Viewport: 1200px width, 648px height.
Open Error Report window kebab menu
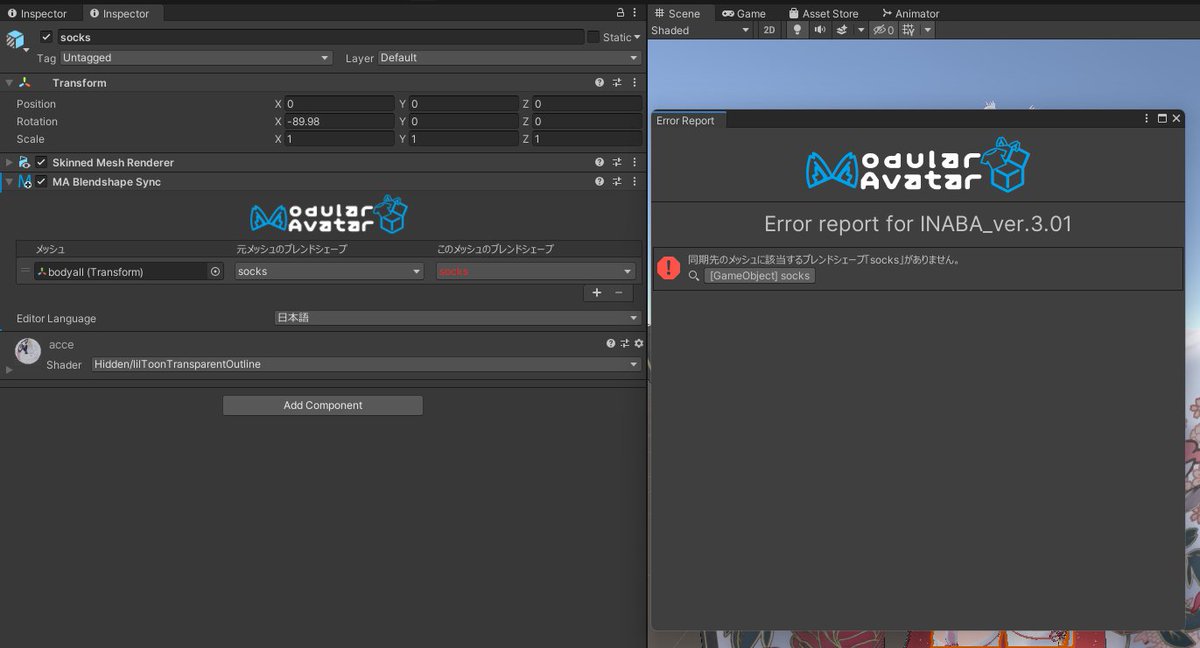pos(1147,118)
